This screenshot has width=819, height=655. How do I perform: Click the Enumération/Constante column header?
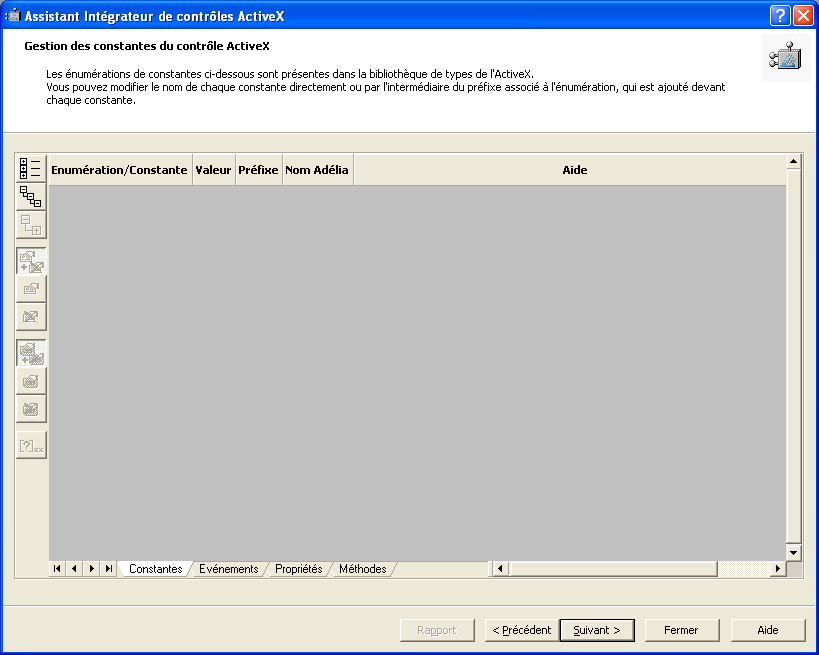pyautogui.click(x=119, y=170)
